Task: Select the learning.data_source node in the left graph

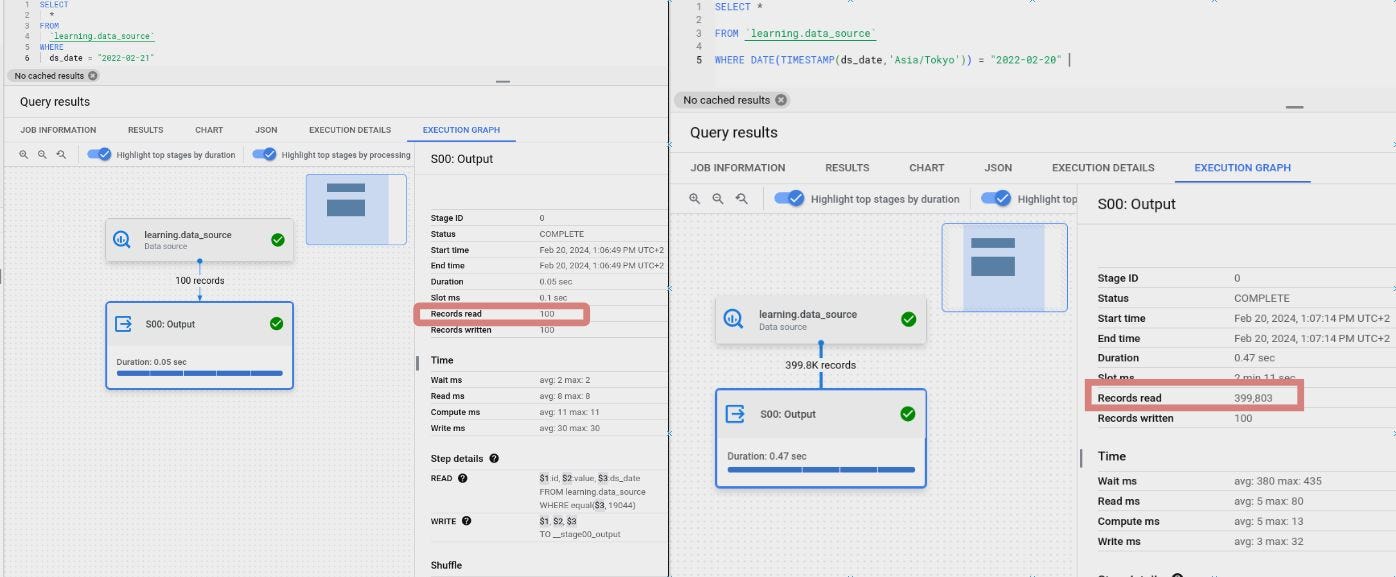Action: click(x=200, y=240)
